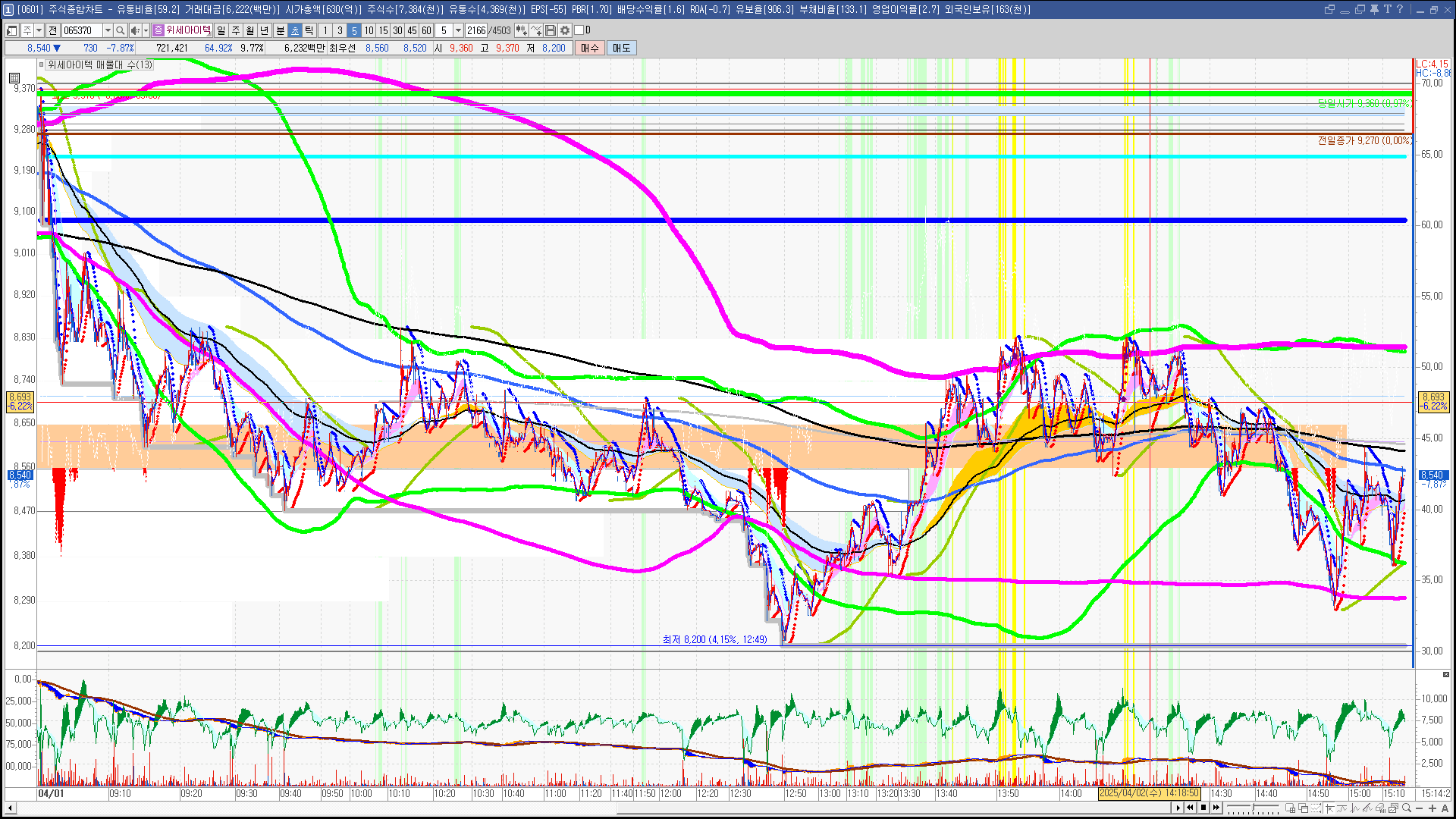Click the zoom magnifier icon at bottom right
This screenshot has width=1456, height=819.
click(1407, 808)
